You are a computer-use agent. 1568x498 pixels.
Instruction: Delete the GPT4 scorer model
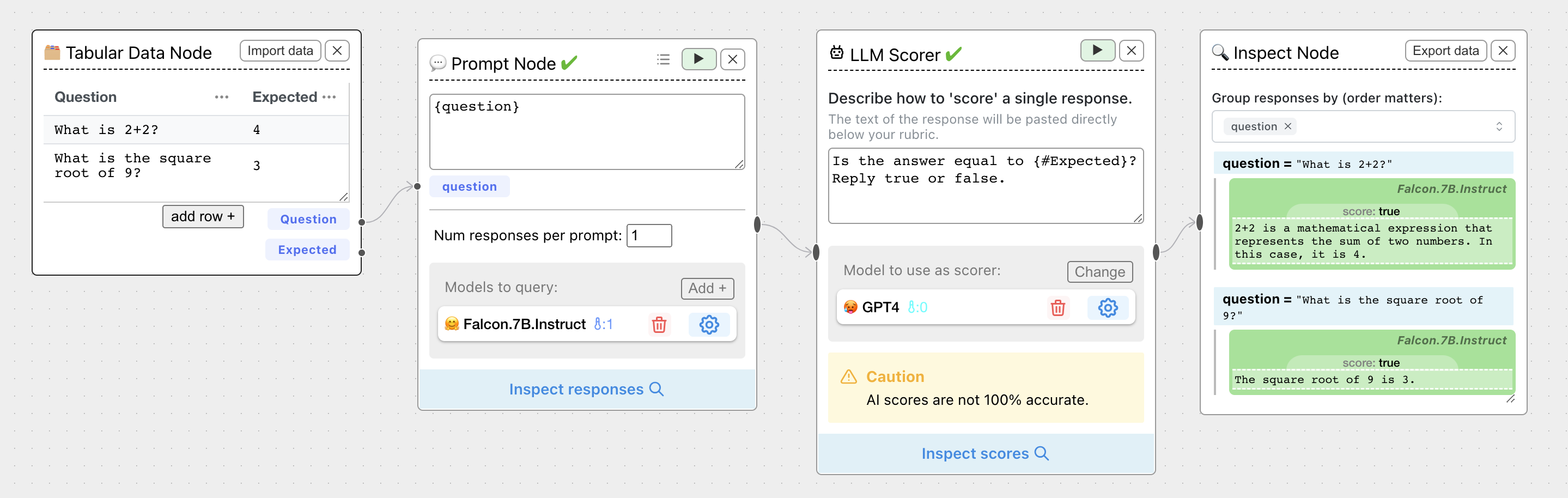point(1058,308)
